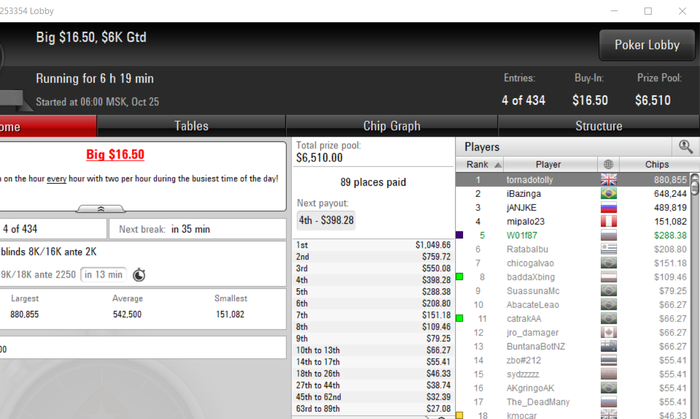Switch to the Tables tab

click(191, 126)
